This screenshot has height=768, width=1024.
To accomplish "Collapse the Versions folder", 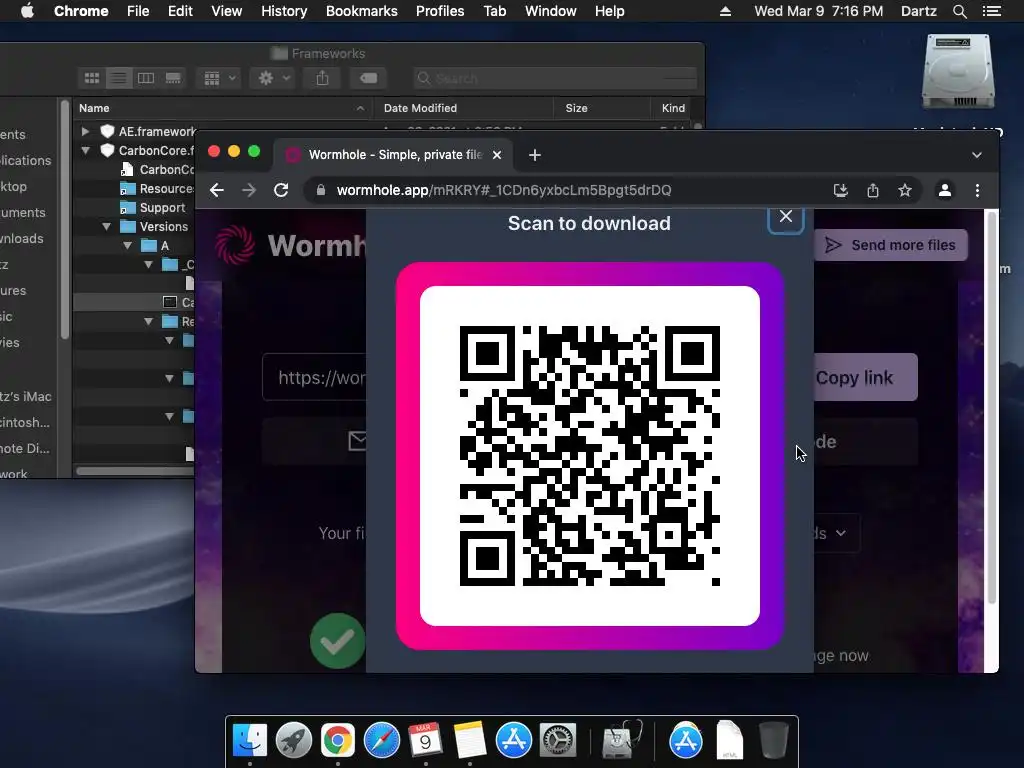I will [106, 227].
